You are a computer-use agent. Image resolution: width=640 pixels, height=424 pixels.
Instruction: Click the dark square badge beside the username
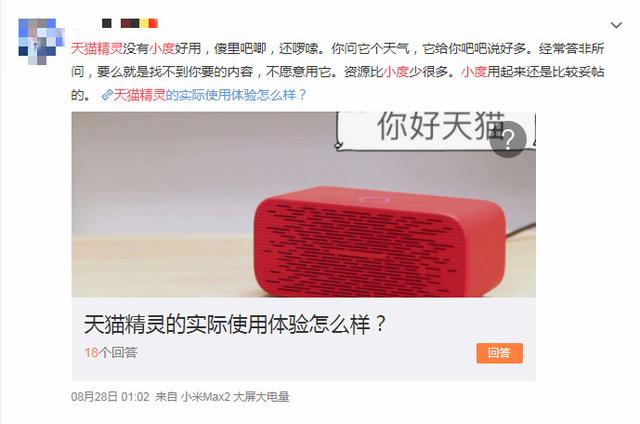click(x=107, y=23)
